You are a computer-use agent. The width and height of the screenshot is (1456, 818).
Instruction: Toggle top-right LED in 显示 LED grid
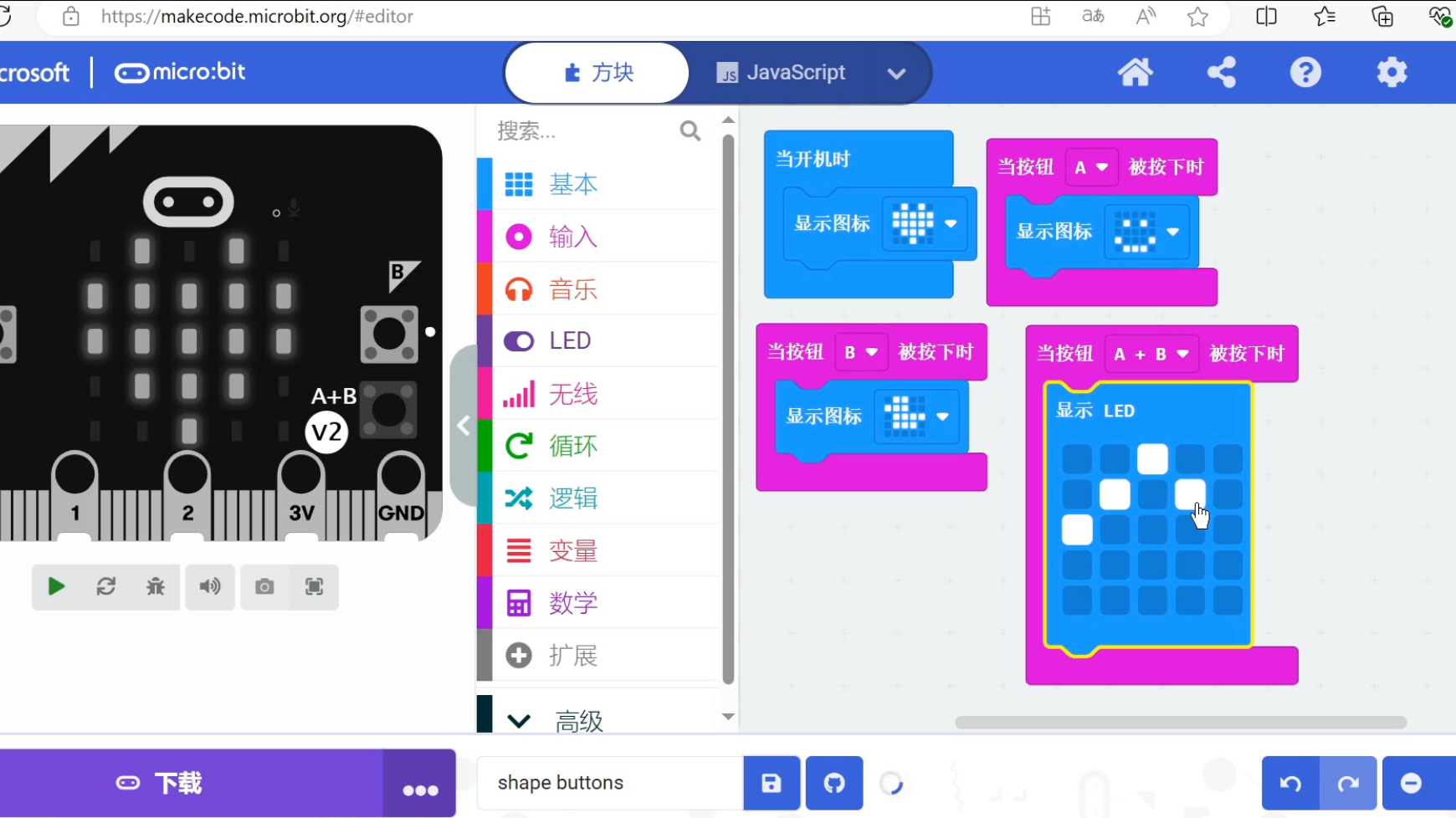pyautogui.click(x=1228, y=459)
